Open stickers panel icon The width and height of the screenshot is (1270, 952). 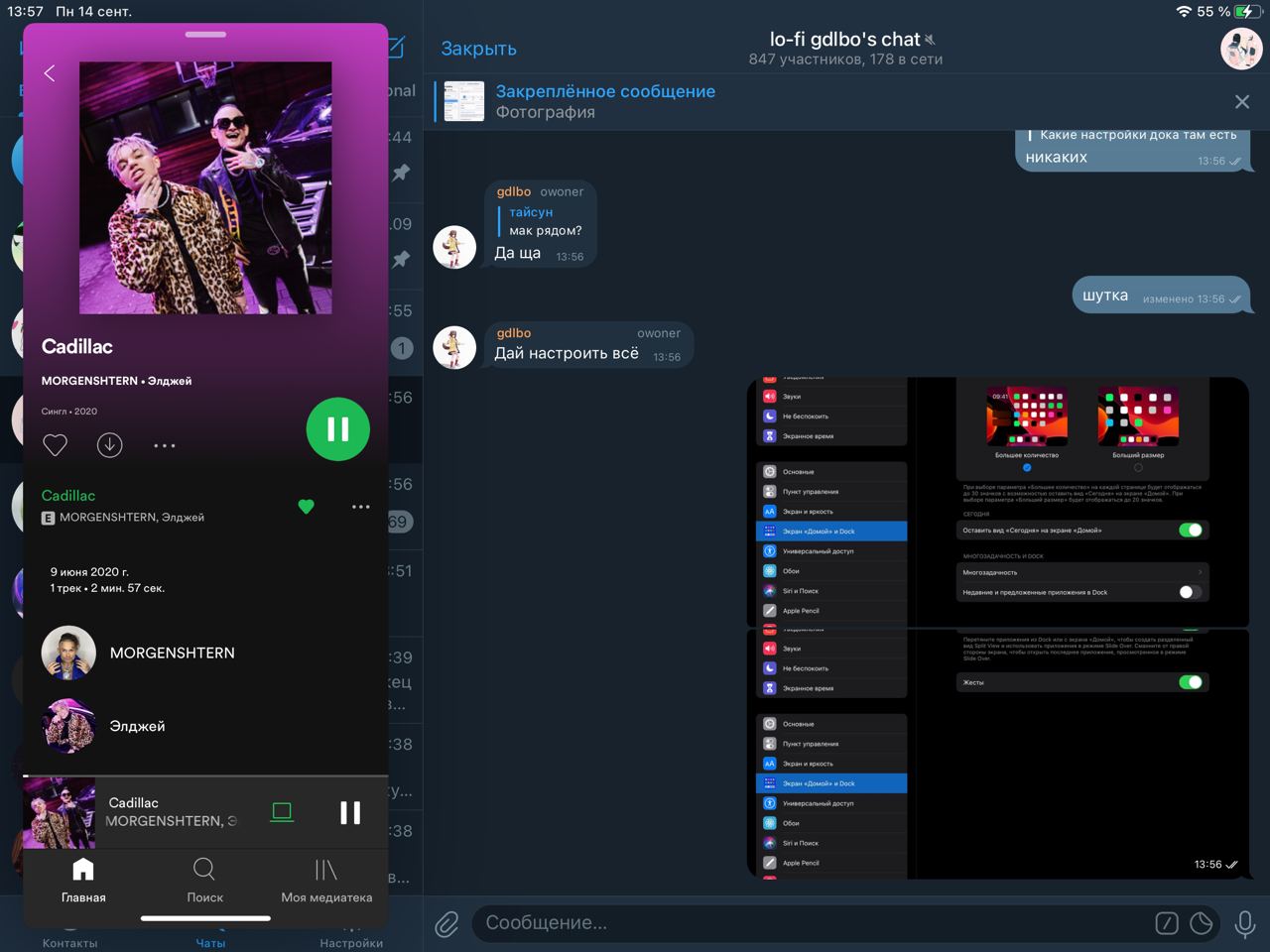(x=1202, y=923)
